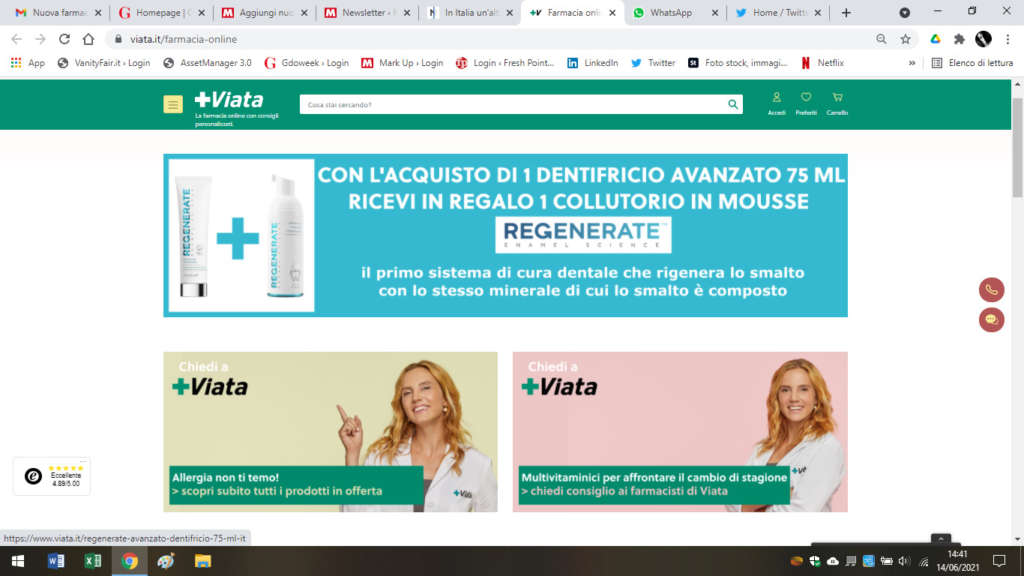Viewport: 1024px width, 576px height.
Task: Open the Viata hamburger menu
Action: coord(173,104)
